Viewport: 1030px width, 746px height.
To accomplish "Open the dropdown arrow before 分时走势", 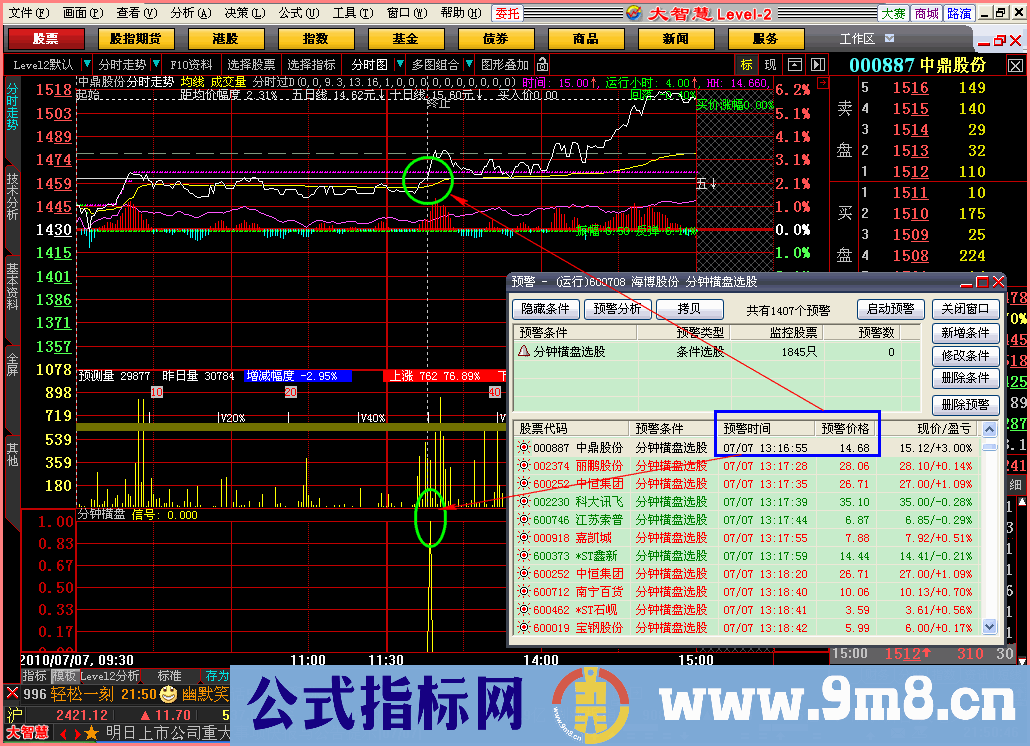I will pos(87,65).
